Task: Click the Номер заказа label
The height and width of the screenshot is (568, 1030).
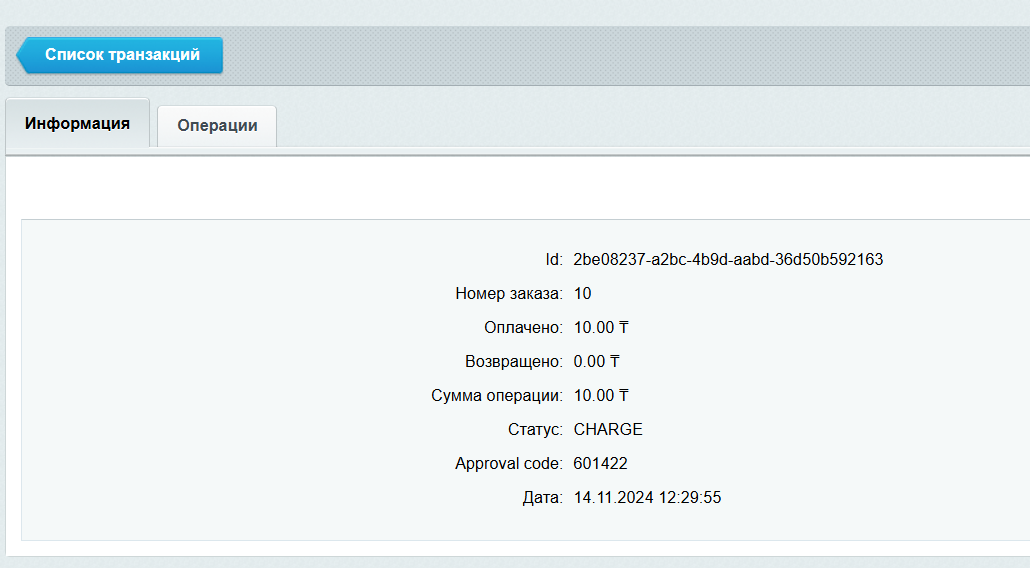Action: pos(508,294)
